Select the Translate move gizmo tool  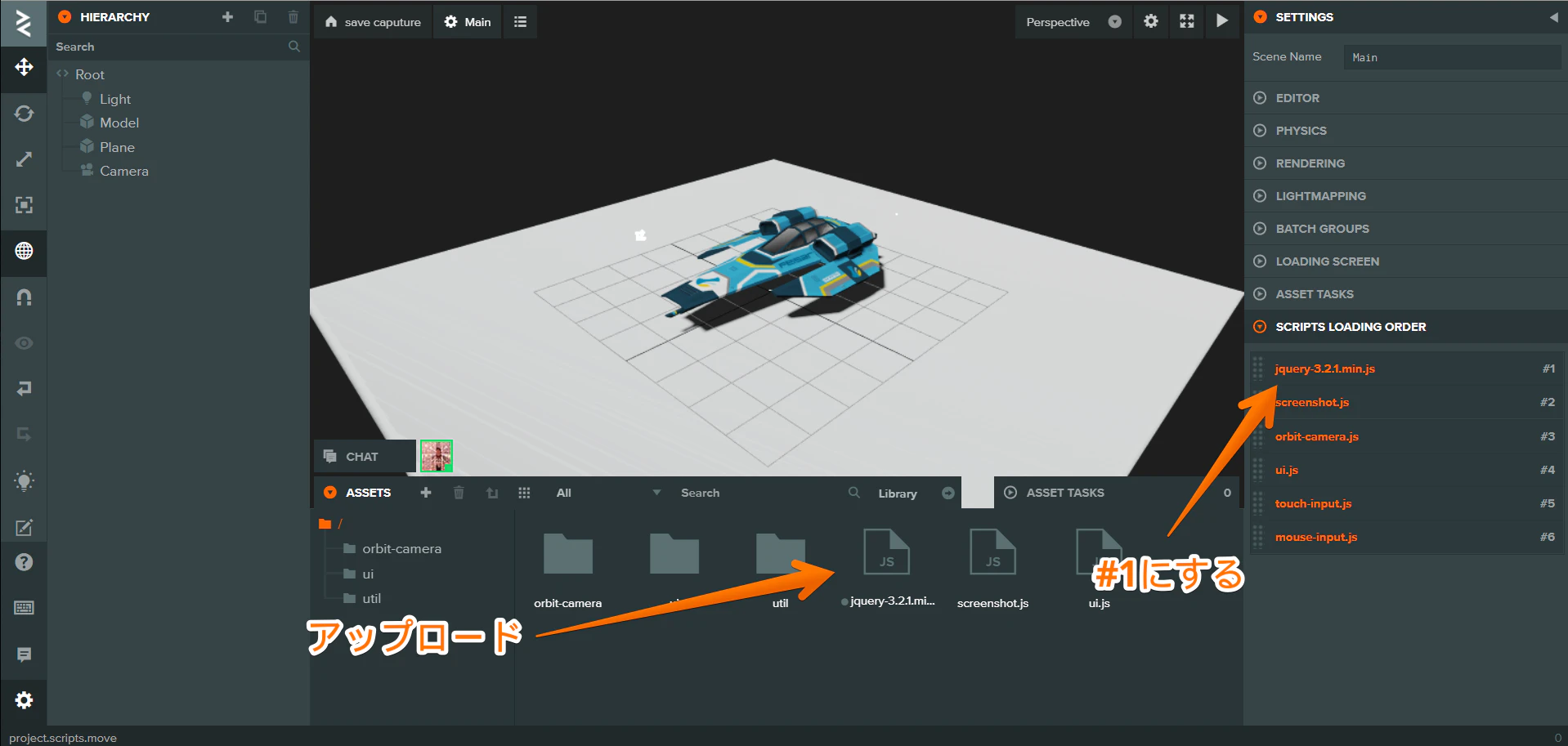click(24, 67)
